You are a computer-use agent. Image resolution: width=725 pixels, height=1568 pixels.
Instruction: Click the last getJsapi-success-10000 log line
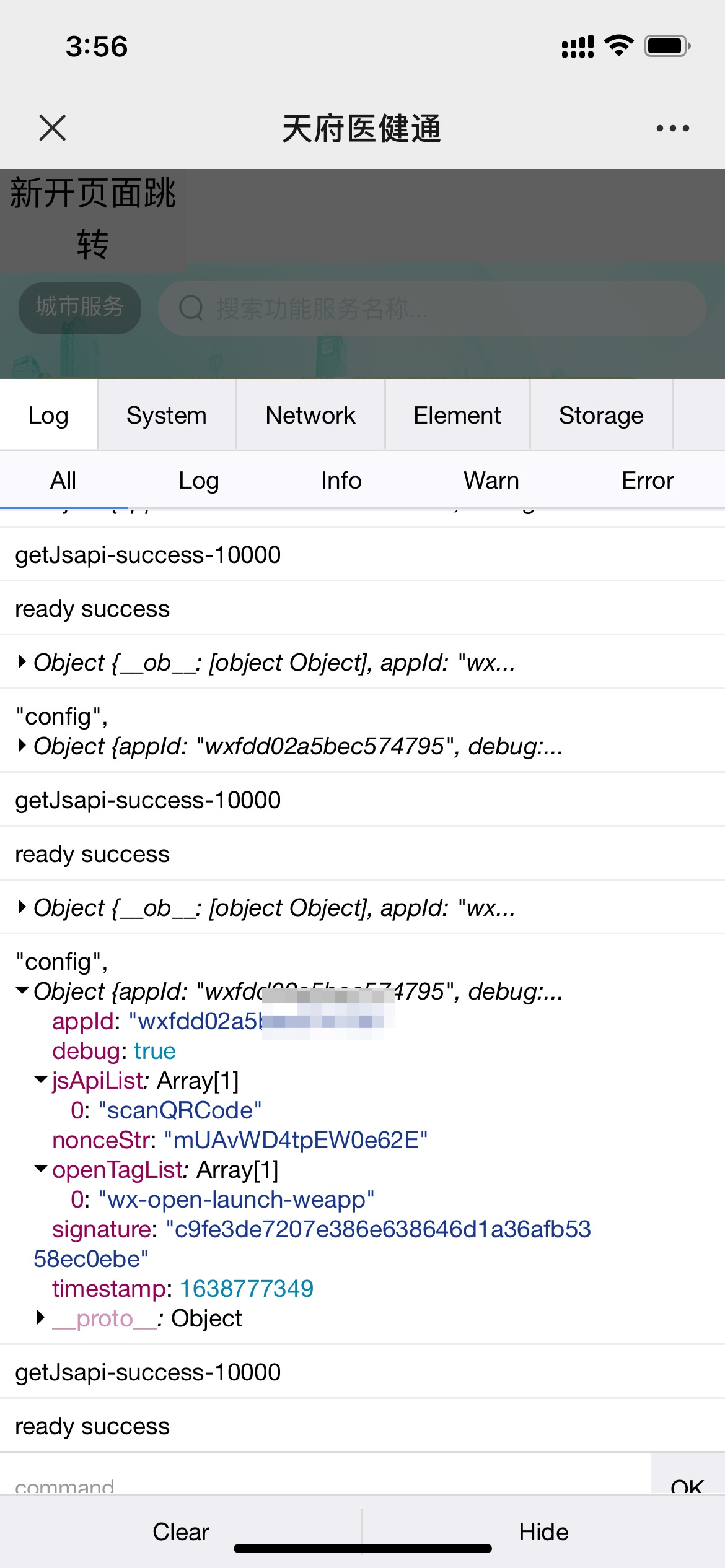[148, 1372]
